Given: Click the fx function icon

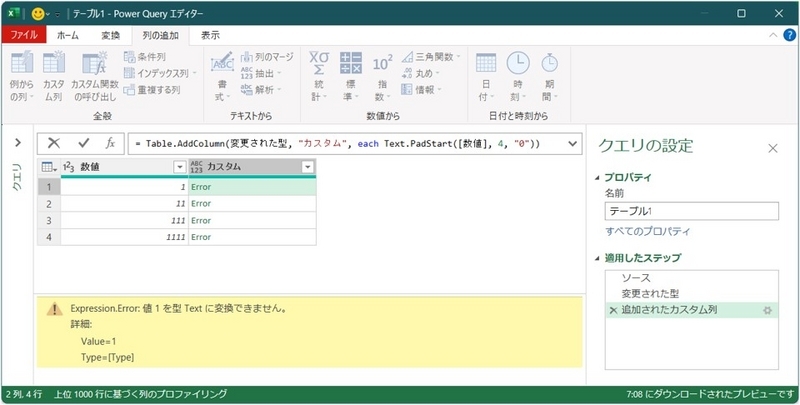Looking at the screenshot, I should tap(110, 144).
